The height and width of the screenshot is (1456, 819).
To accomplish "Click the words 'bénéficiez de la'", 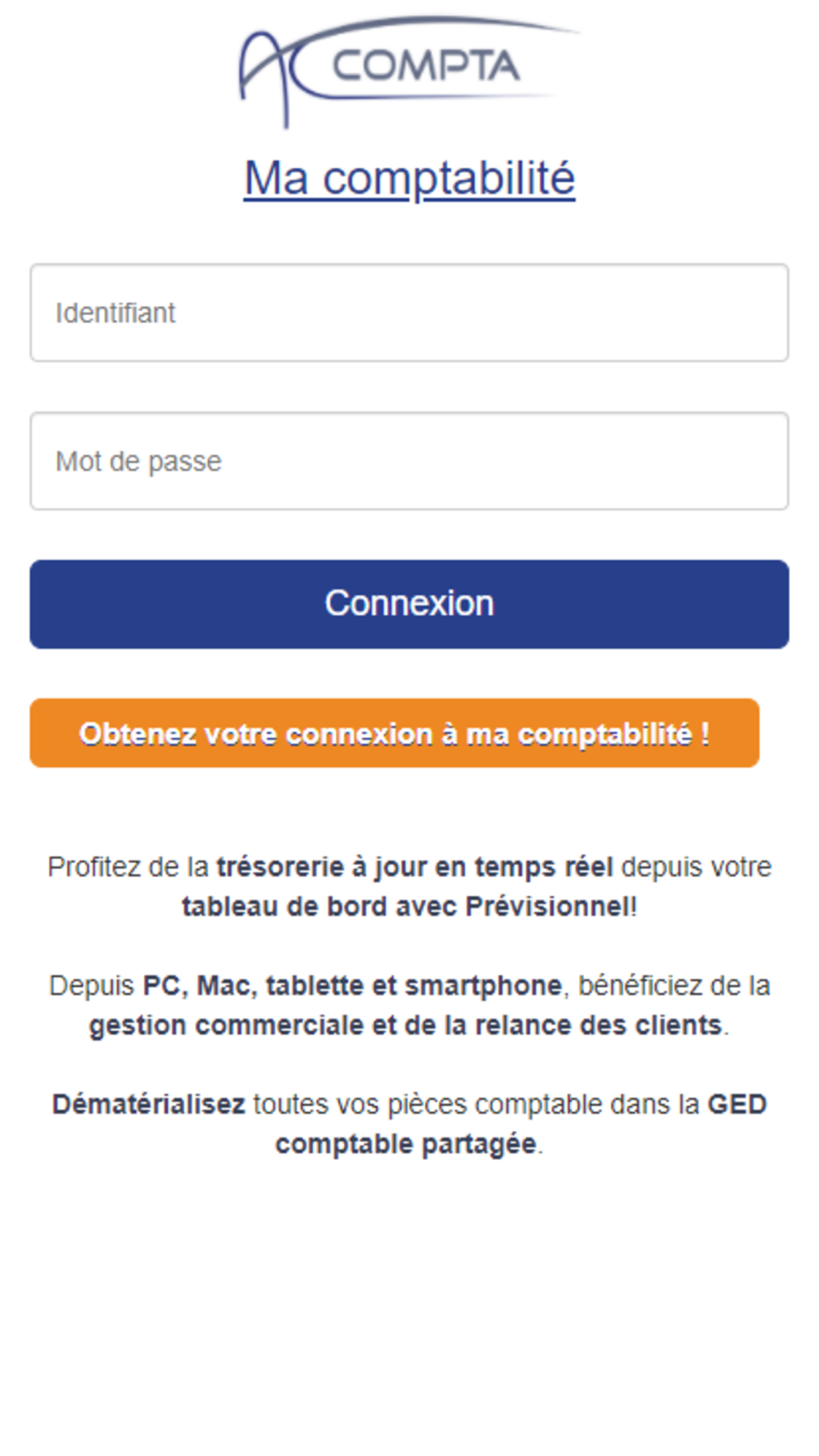I will point(674,985).
